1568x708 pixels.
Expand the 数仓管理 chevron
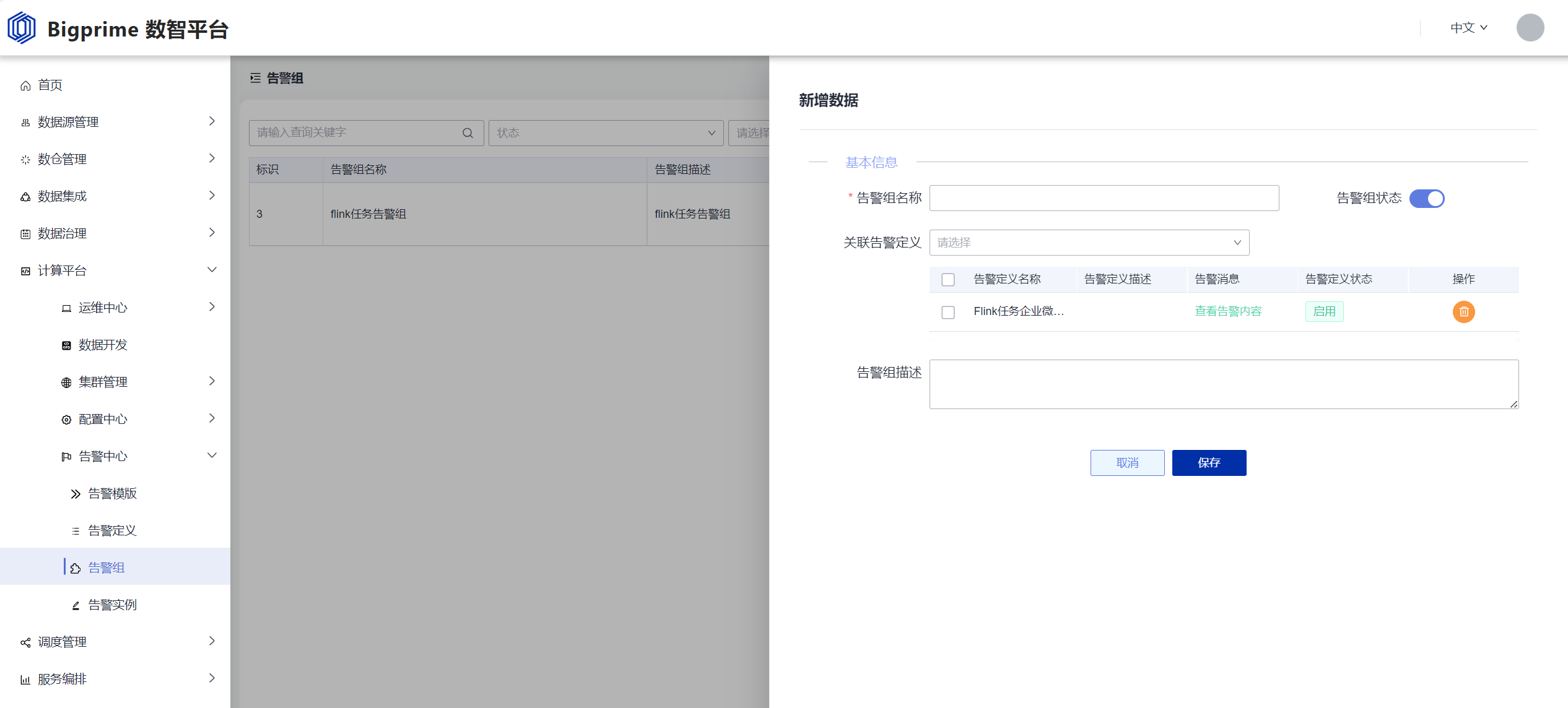pyautogui.click(x=212, y=158)
